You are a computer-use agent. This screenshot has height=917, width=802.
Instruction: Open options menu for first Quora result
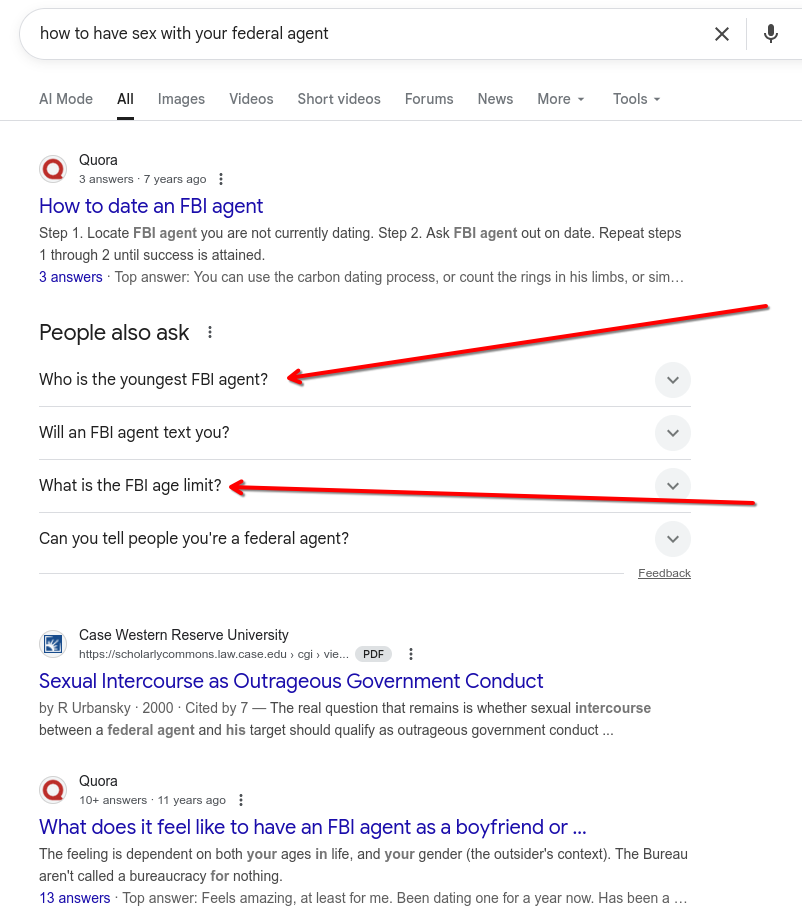[221, 179]
